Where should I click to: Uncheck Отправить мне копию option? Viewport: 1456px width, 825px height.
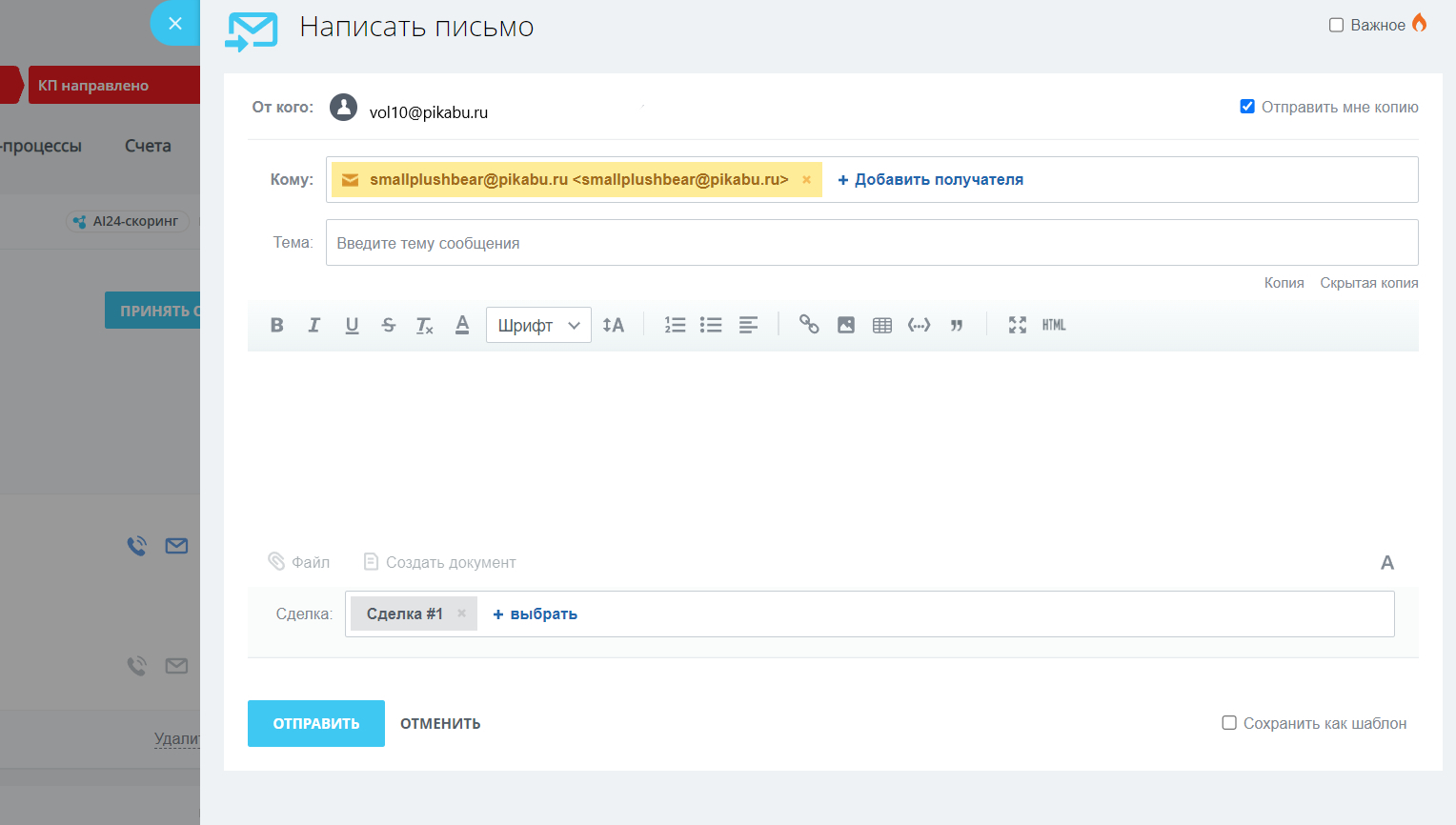click(1247, 107)
